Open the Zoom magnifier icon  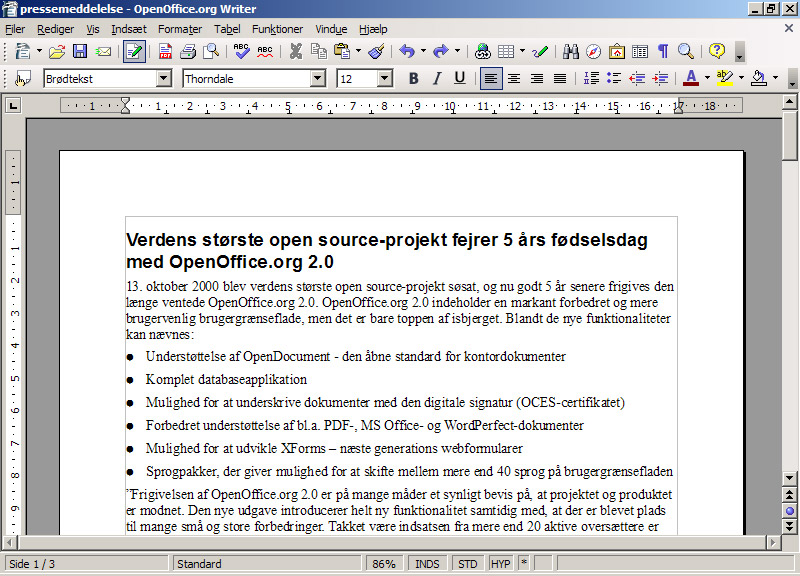tap(686, 52)
